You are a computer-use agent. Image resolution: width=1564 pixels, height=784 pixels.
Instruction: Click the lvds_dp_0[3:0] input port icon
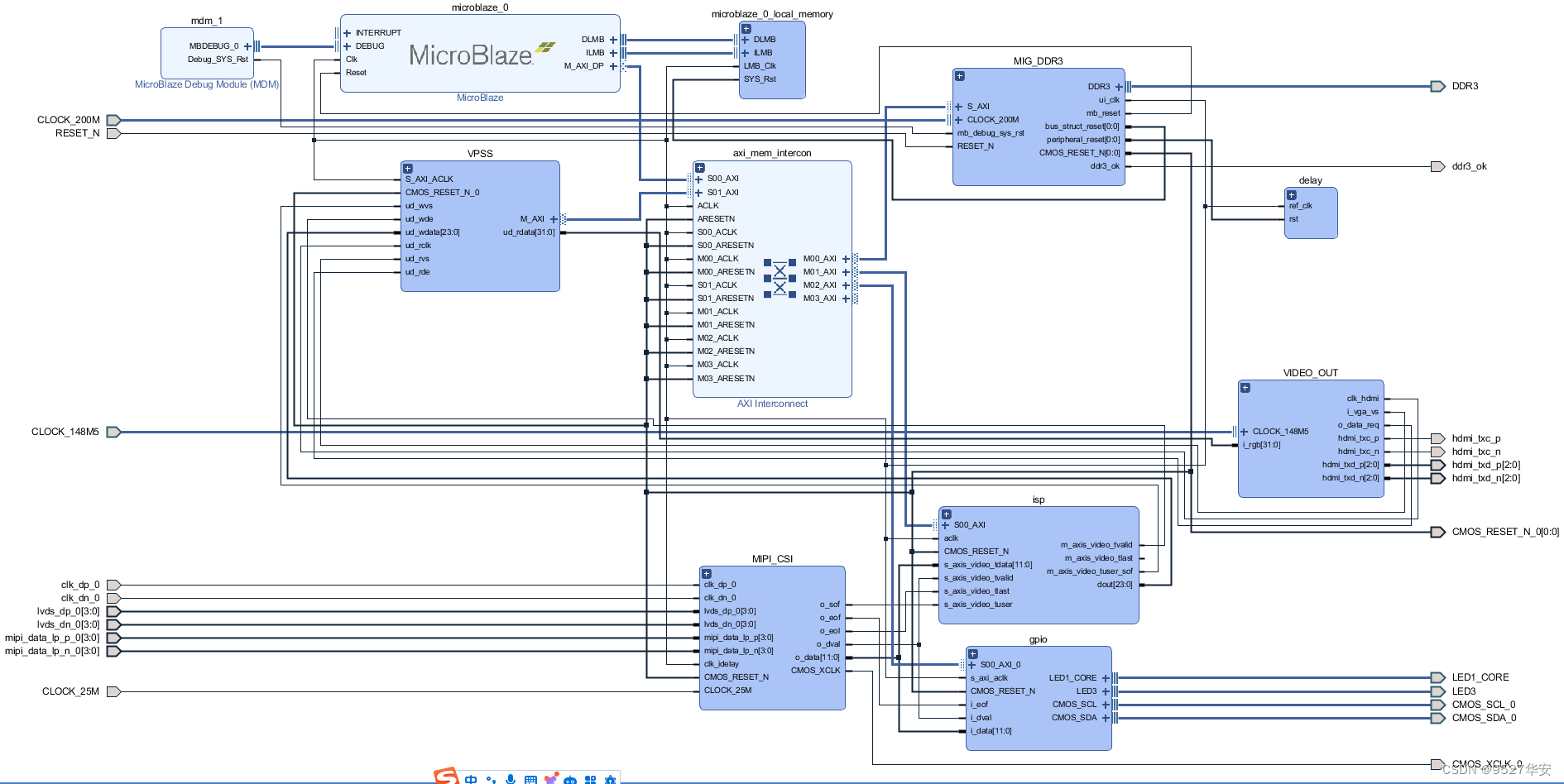click(113, 611)
